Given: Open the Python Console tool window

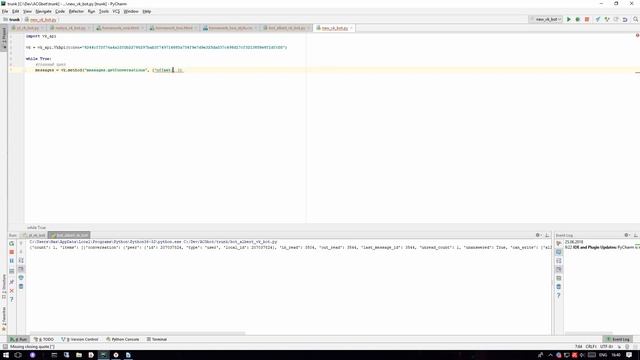Looking at the screenshot, I should tap(123, 339).
